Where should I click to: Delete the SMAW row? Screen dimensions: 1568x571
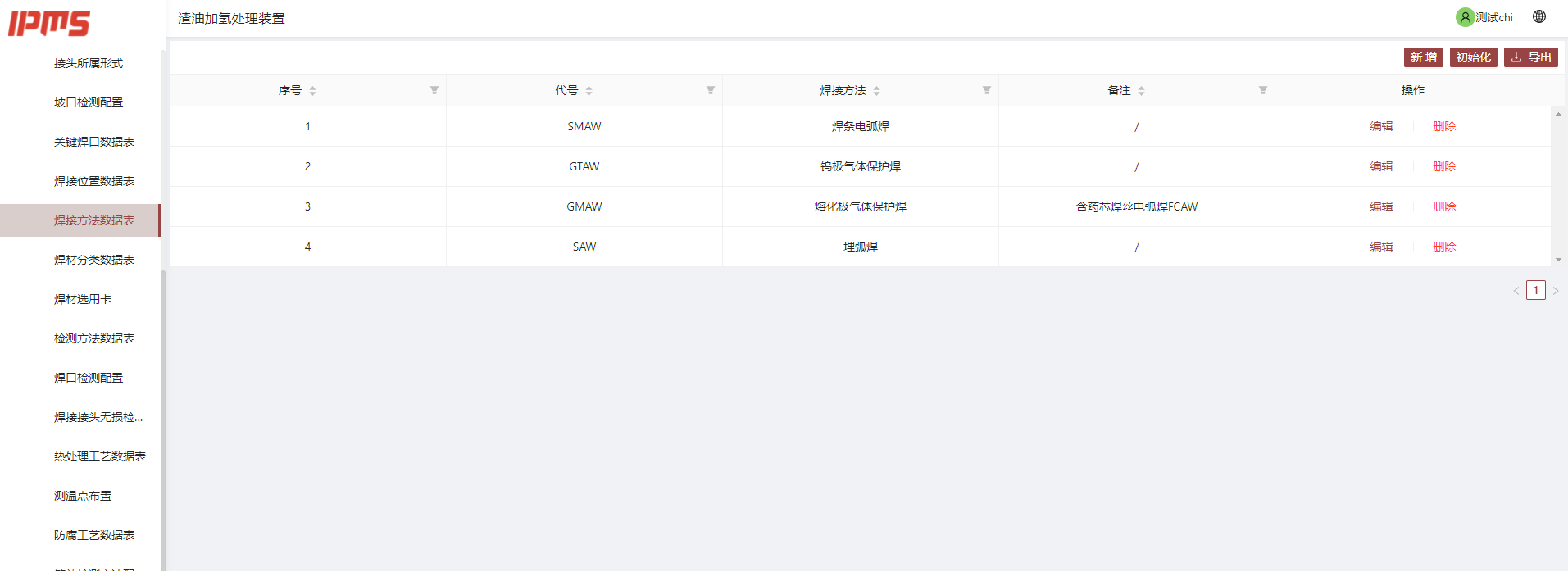(x=1444, y=126)
